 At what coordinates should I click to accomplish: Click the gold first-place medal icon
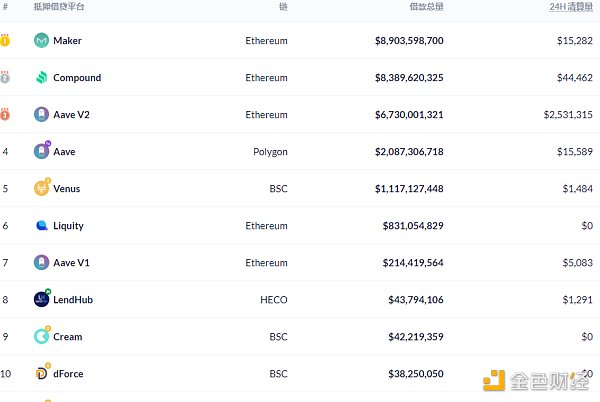[x=5, y=40]
